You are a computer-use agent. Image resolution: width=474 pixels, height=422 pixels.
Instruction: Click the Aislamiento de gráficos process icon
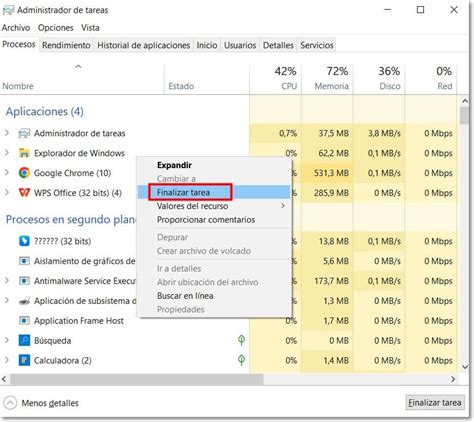coord(24,261)
